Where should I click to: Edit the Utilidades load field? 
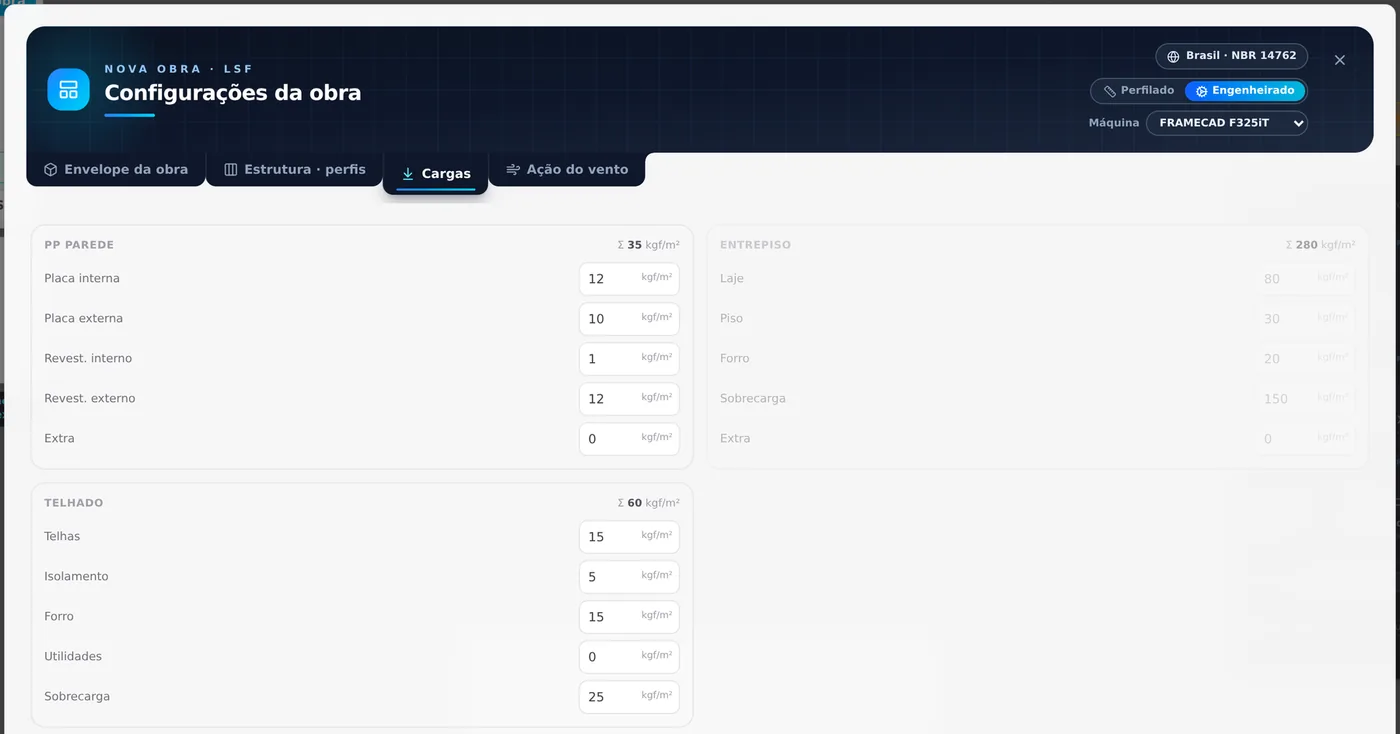(629, 657)
